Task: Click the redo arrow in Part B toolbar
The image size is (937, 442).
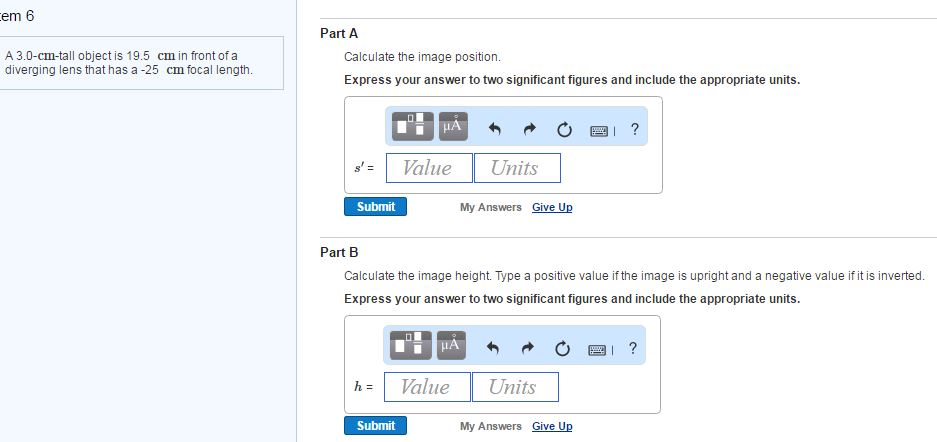Action: coord(527,348)
